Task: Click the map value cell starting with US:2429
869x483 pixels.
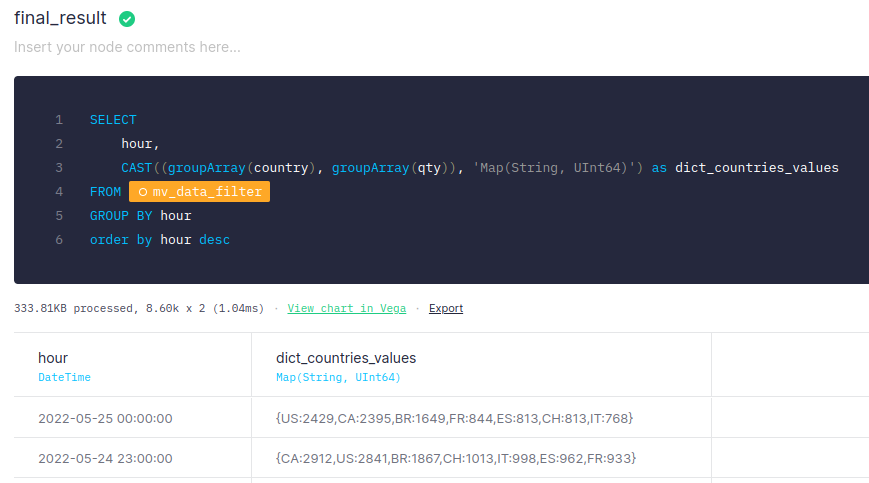Action: click(454, 418)
